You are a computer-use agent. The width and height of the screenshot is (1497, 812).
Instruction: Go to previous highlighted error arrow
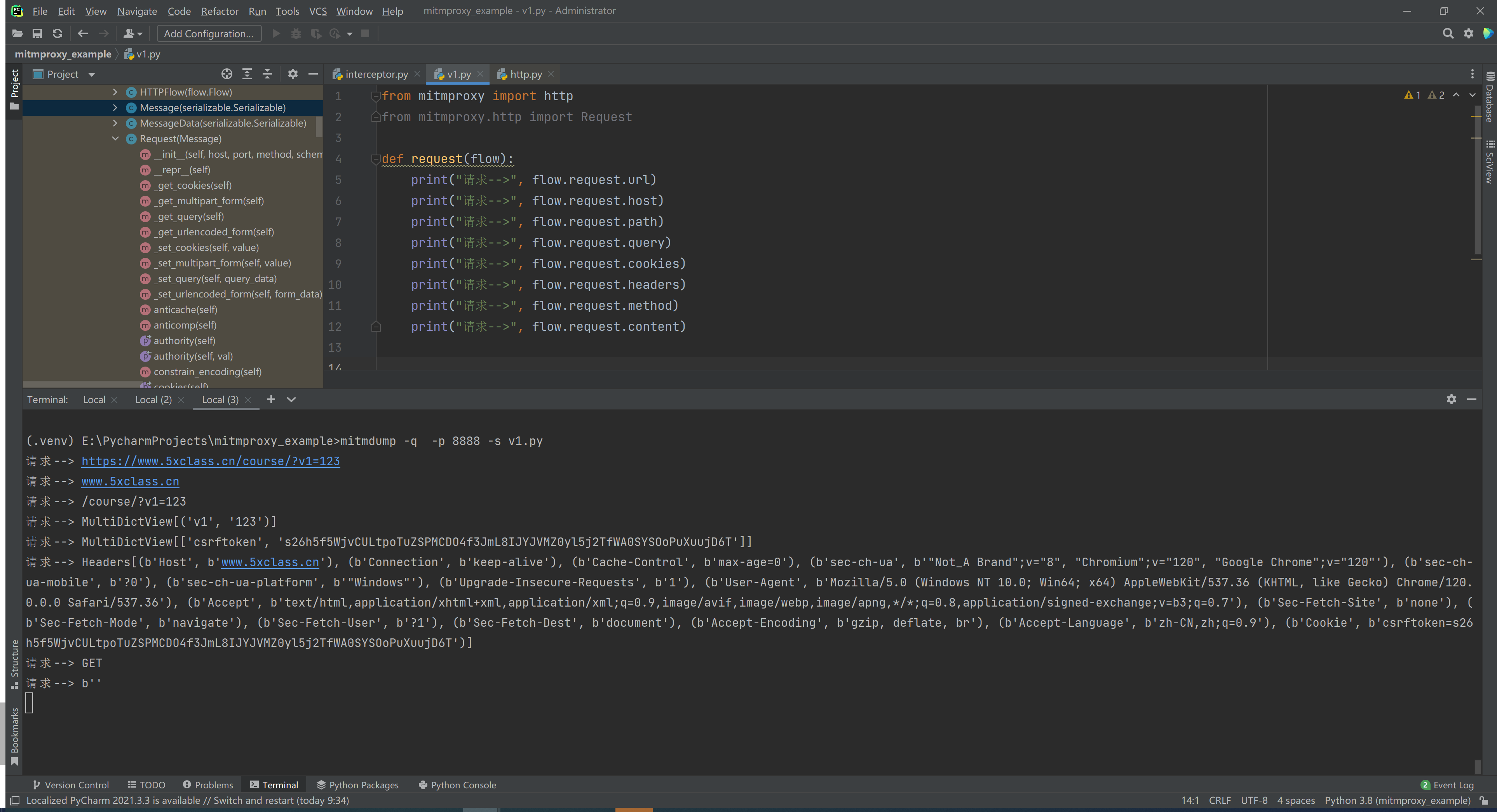pos(1456,95)
